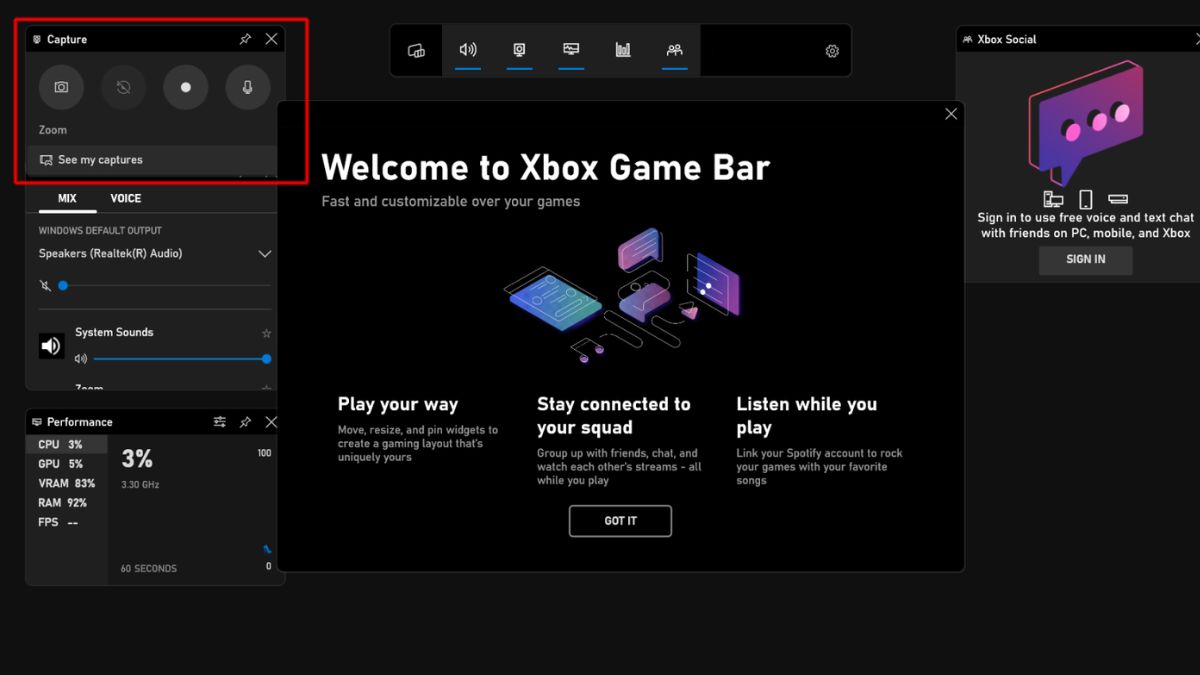This screenshot has height=675, width=1200.
Task: Click the WINDOWS DEFAULT OUTPUT label
Action: (x=100, y=229)
